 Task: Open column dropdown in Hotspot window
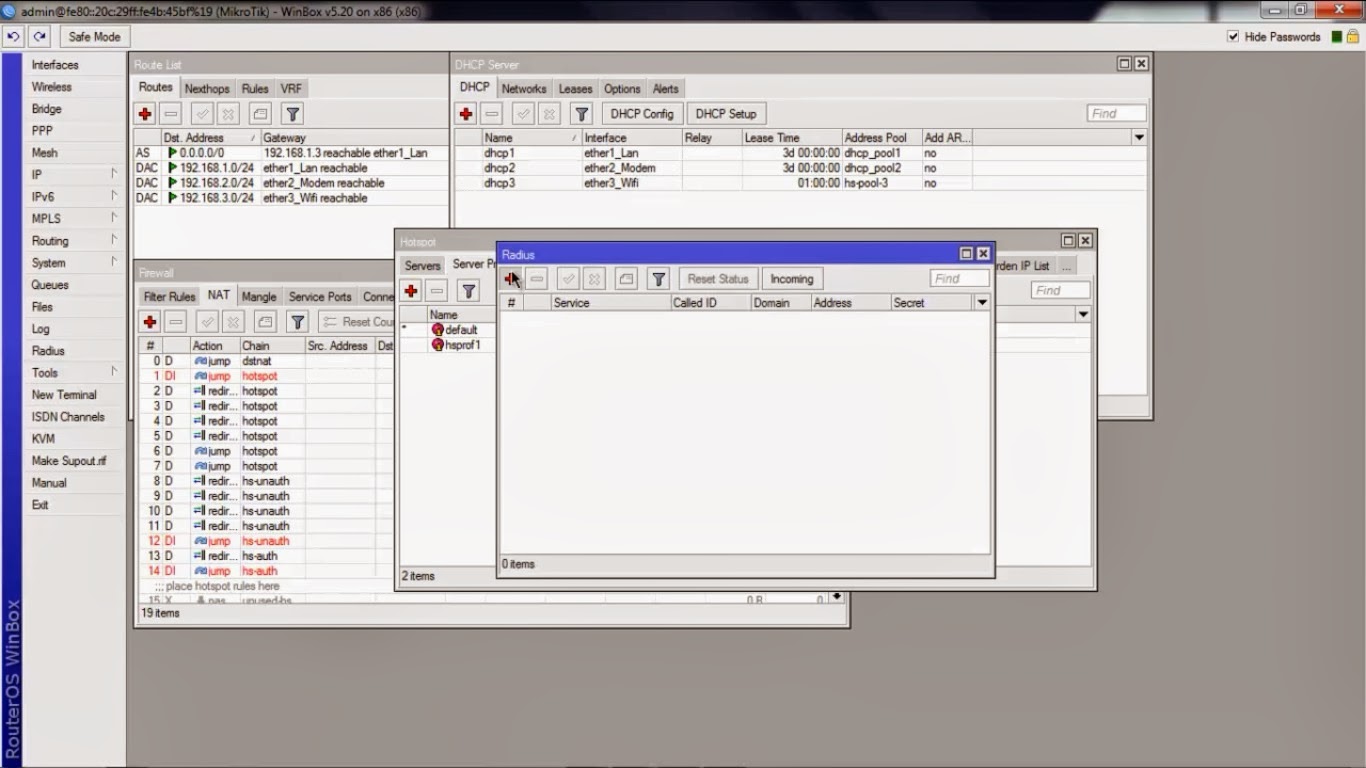1083,314
